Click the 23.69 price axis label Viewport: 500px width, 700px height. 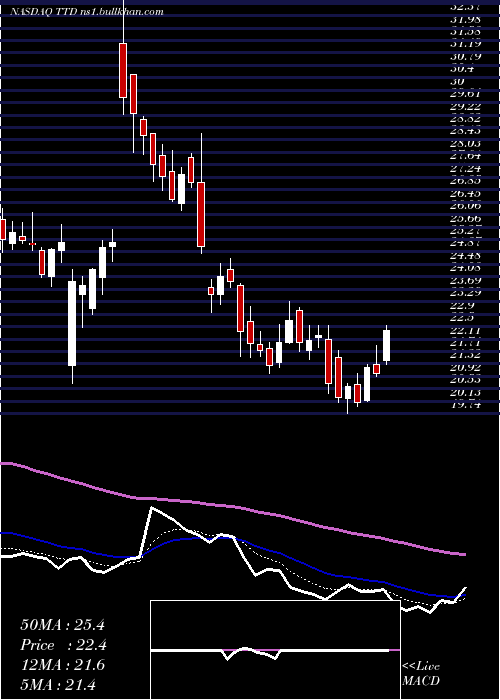pyautogui.click(x=465, y=281)
